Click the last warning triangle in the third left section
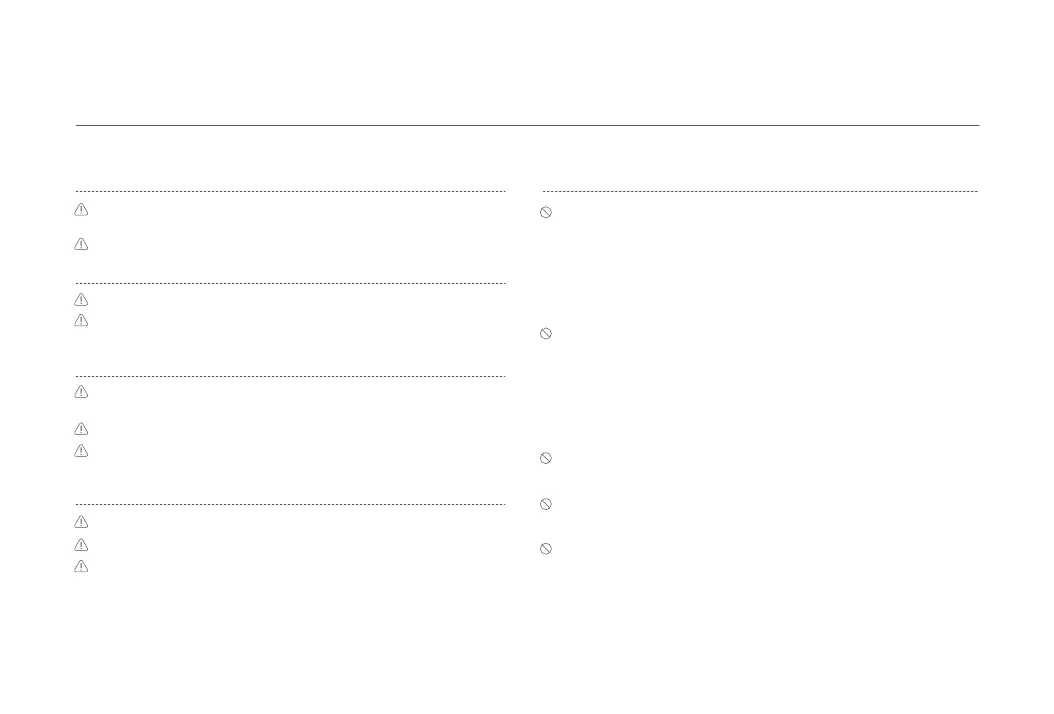Image resolution: width=1054 pixels, height=714 pixels. point(82,451)
